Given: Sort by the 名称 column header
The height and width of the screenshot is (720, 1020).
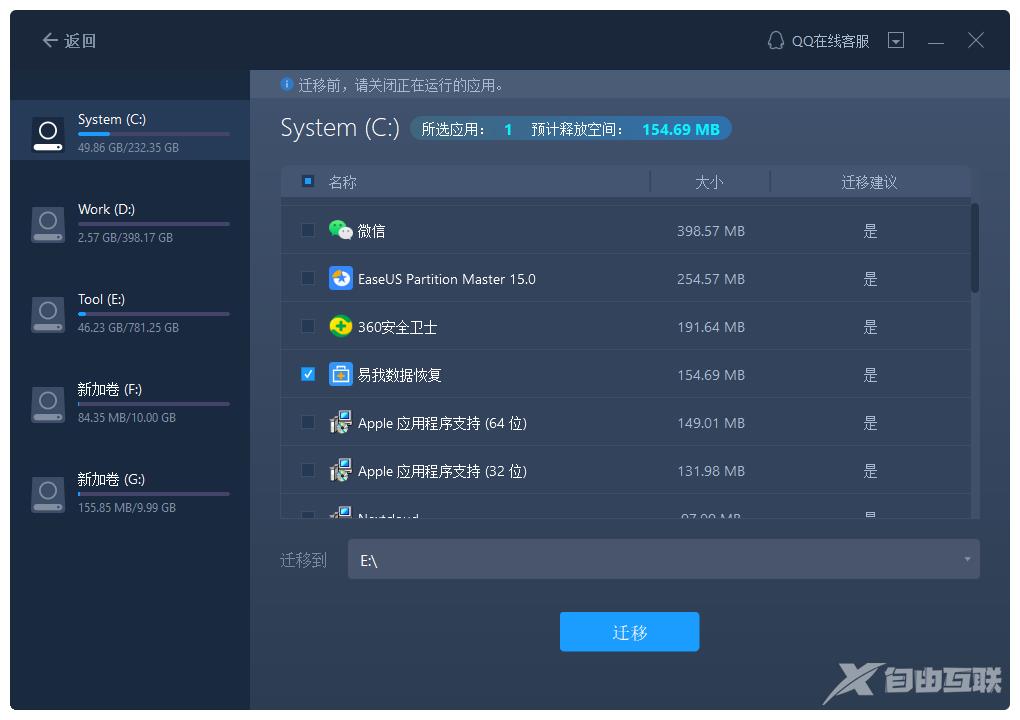Looking at the screenshot, I should (x=342, y=182).
